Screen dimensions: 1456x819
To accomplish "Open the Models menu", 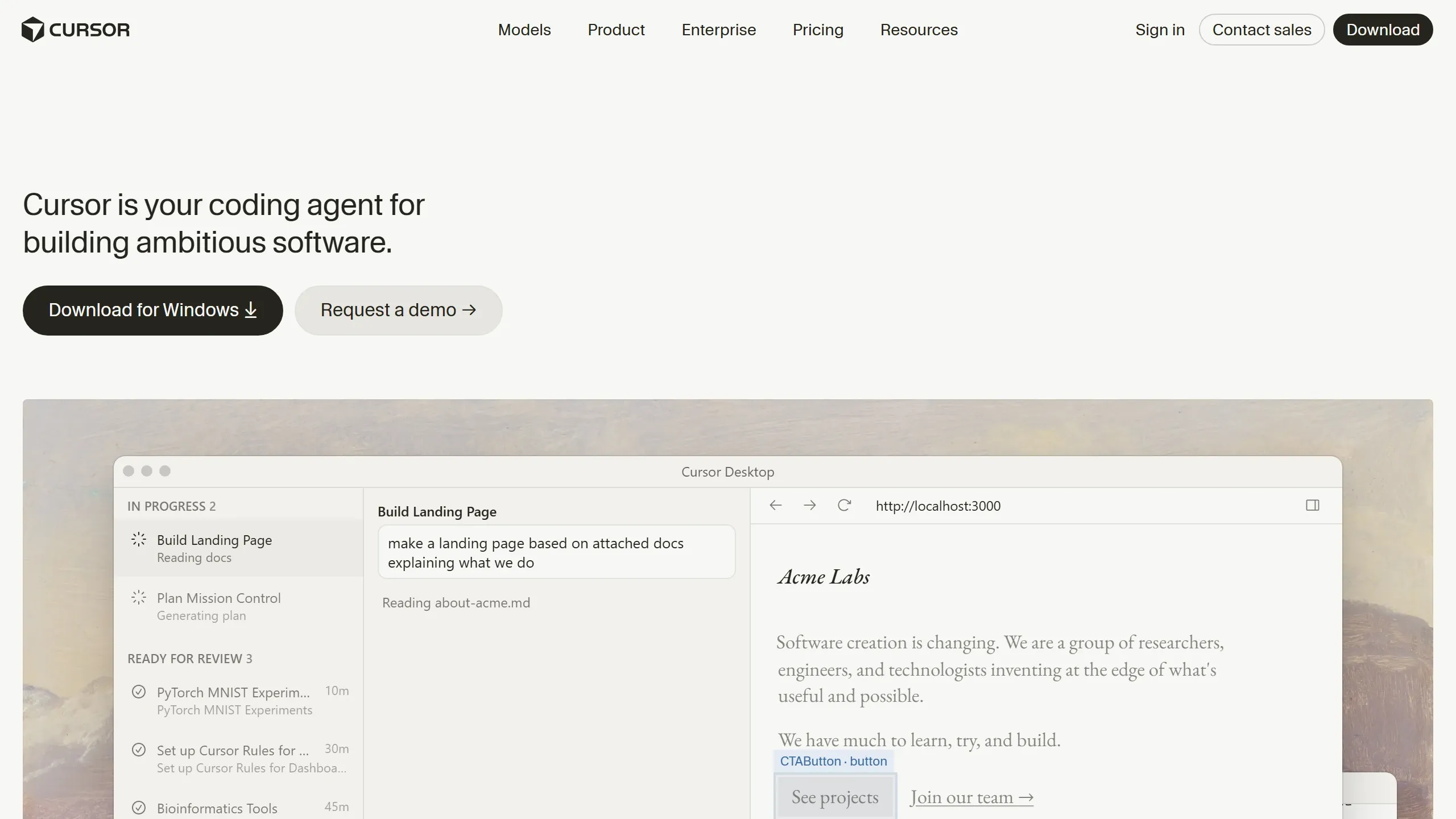I will [x=524, y=30].
